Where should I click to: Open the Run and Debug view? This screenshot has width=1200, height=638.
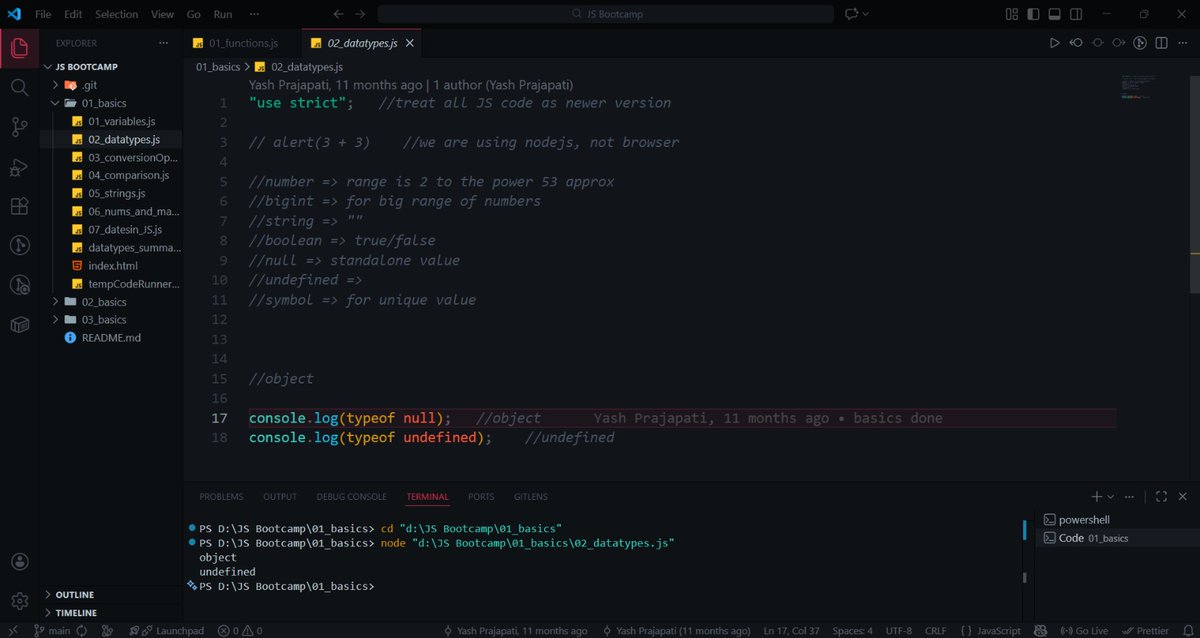click(19, 167)
